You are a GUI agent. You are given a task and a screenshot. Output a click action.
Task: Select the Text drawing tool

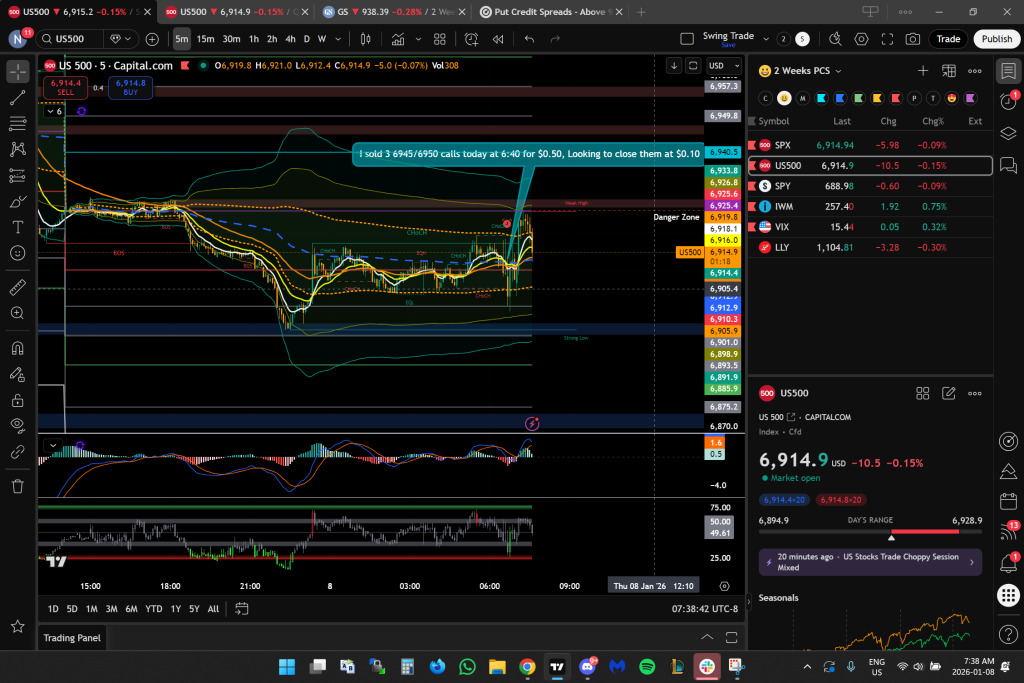[x=17, y=227]
